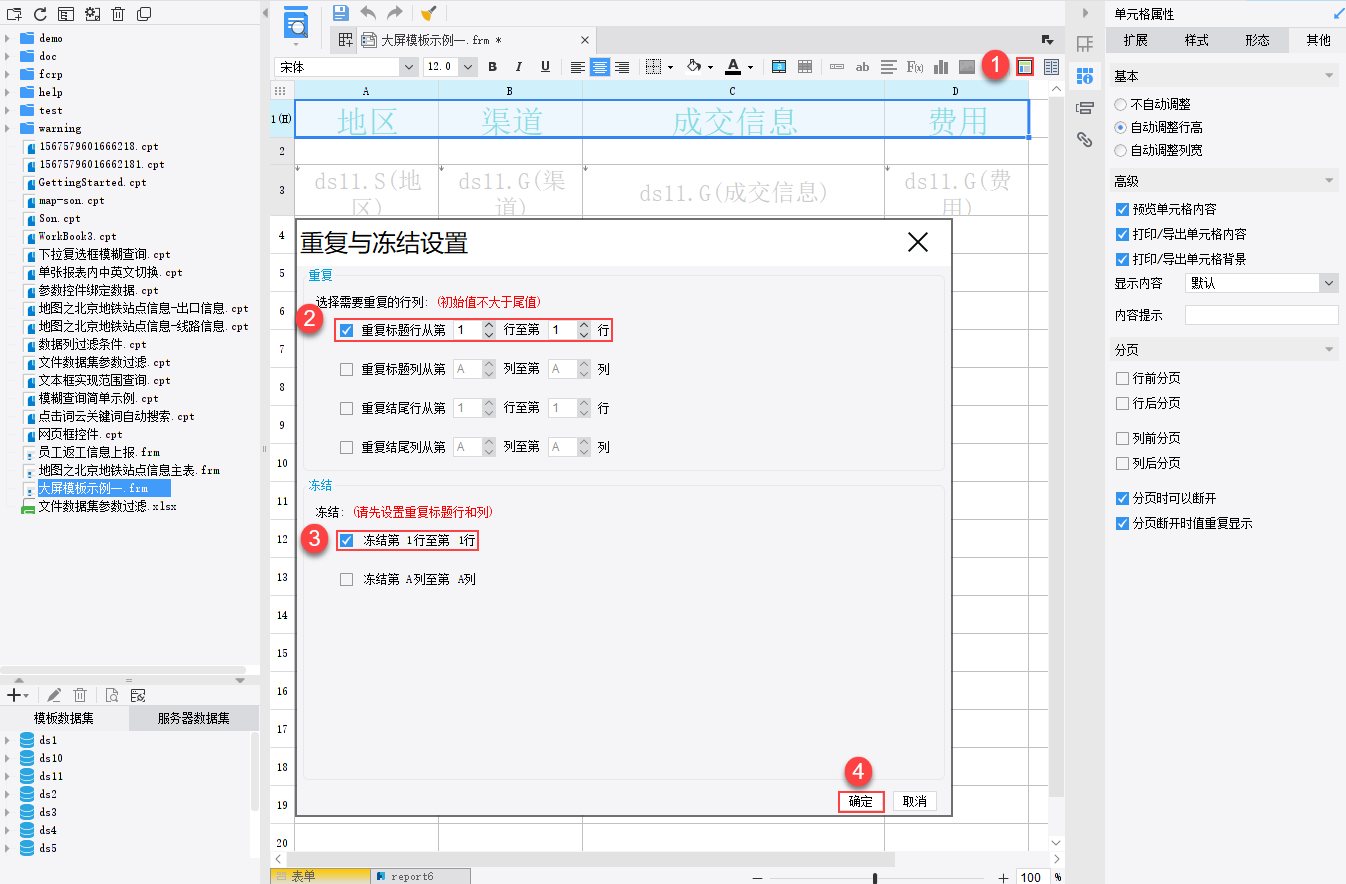Screen dimensions: 1346x884
Task: Confirm dialog with the 确定 button
Action: 859,801
